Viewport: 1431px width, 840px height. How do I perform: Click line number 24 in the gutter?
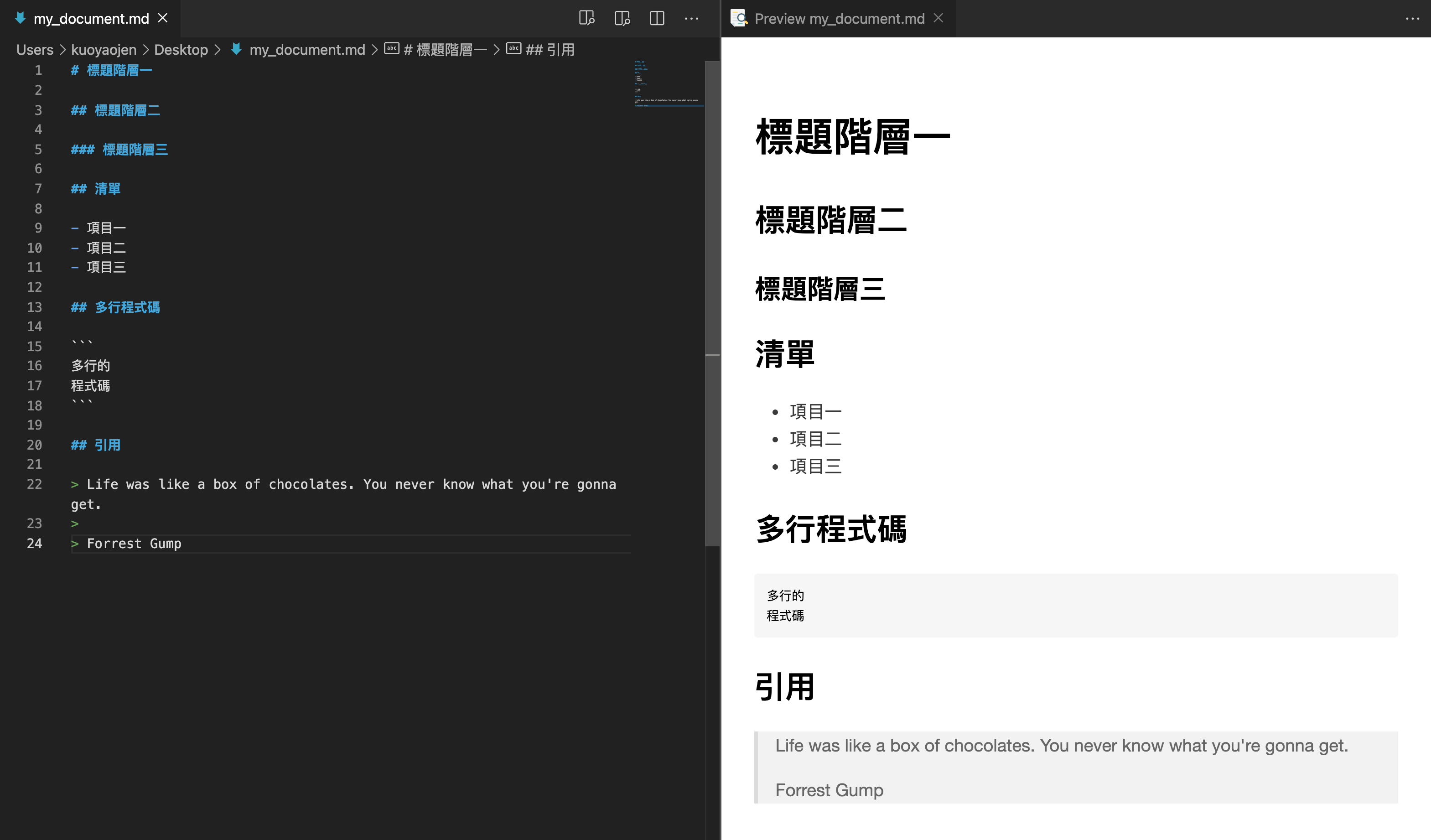34,544
